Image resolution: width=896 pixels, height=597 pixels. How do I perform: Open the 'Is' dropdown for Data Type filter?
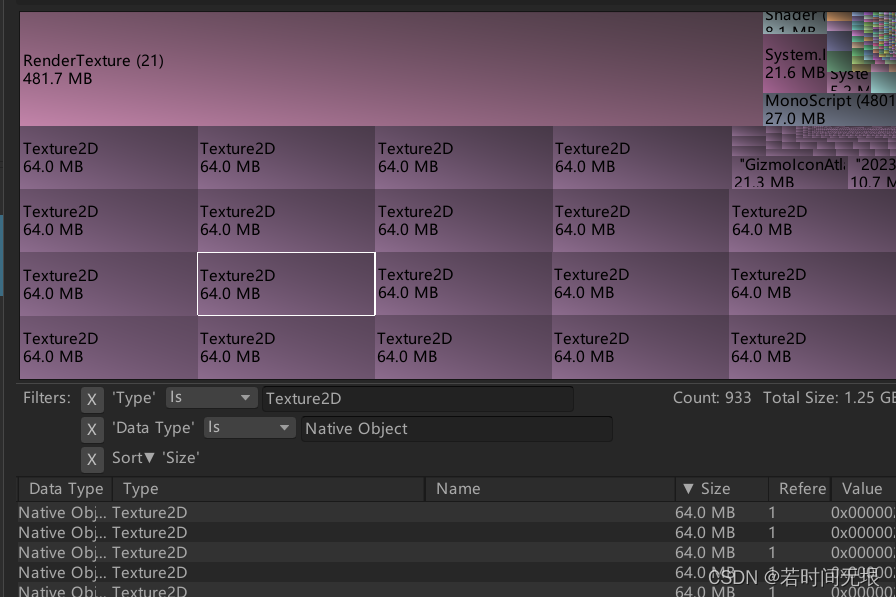coord(248,428)
